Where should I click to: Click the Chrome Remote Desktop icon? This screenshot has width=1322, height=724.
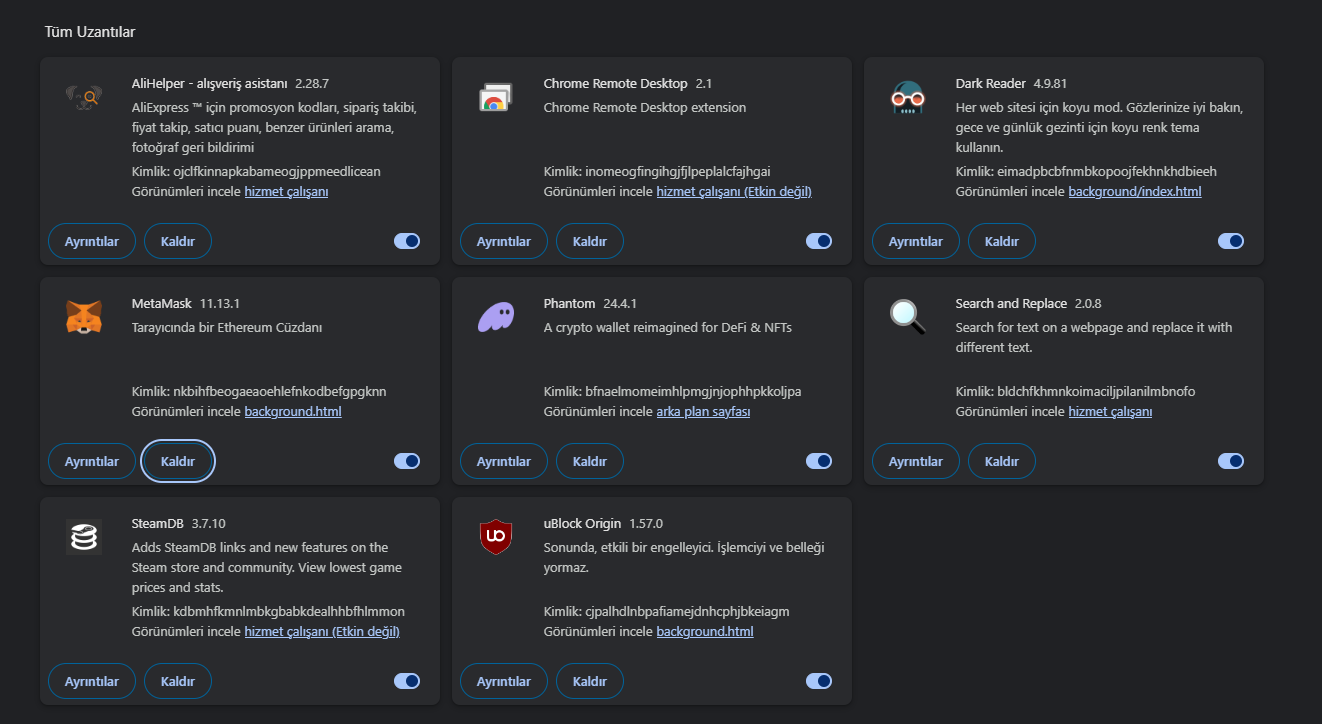tap(496, 97)
